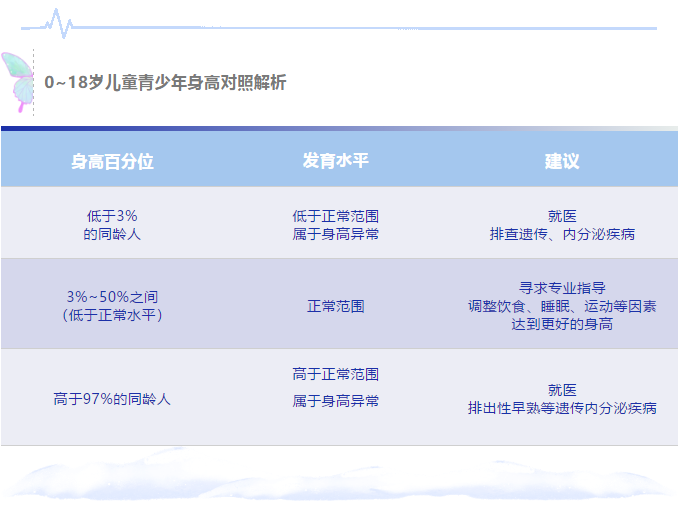Click 排出性早熟等遗传内分泌疾病 advice text

coord(562,408)
